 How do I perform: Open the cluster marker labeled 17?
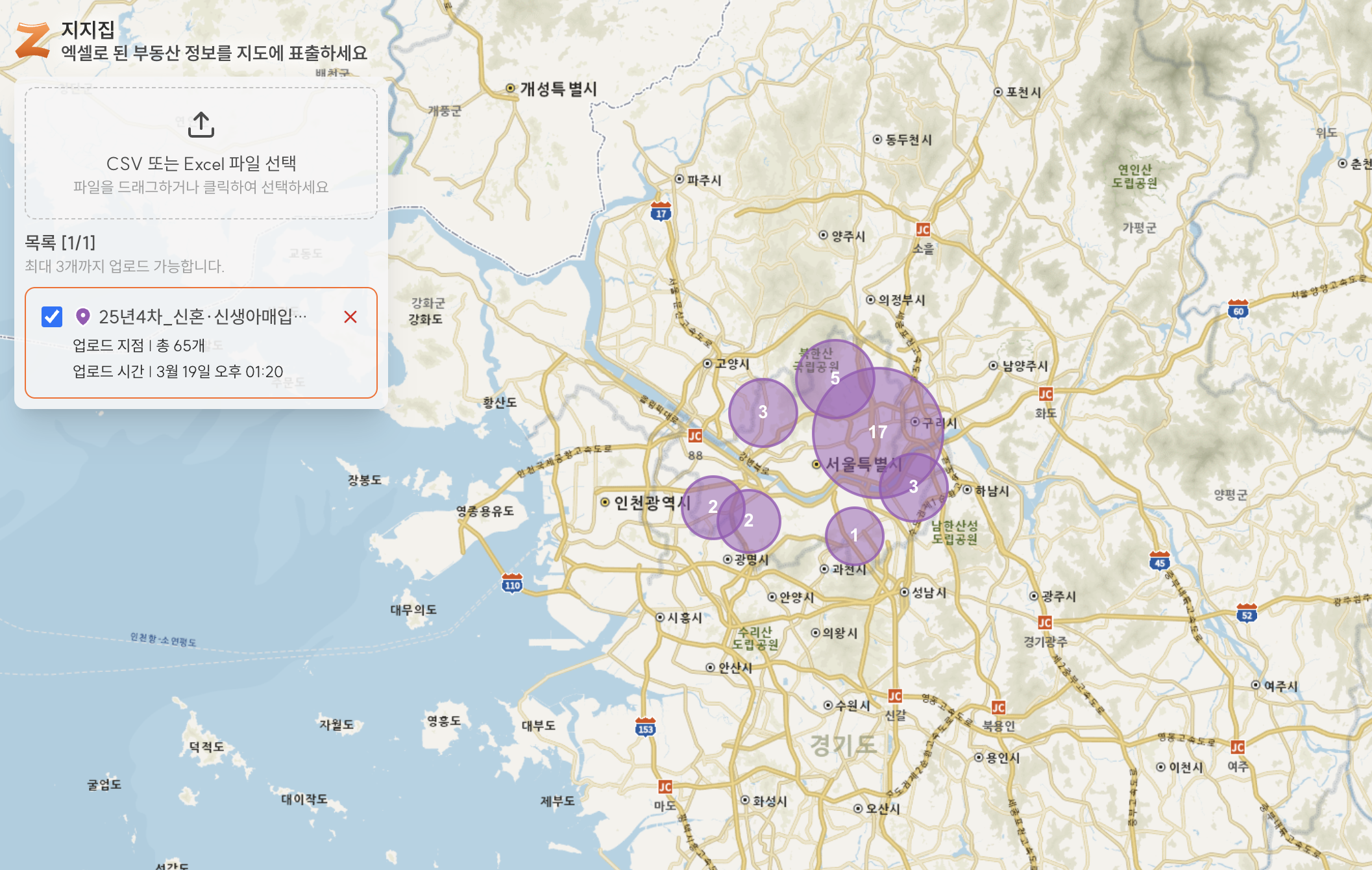877,432
